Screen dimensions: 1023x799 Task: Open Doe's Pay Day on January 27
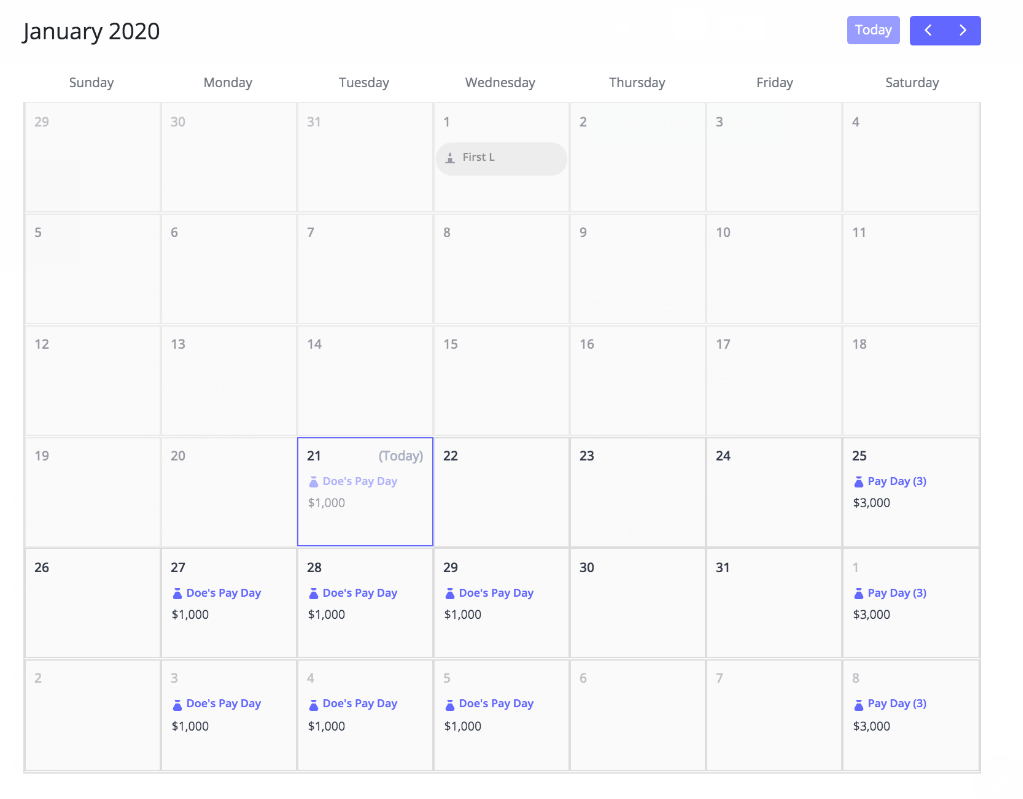click(x=223, y=593)
